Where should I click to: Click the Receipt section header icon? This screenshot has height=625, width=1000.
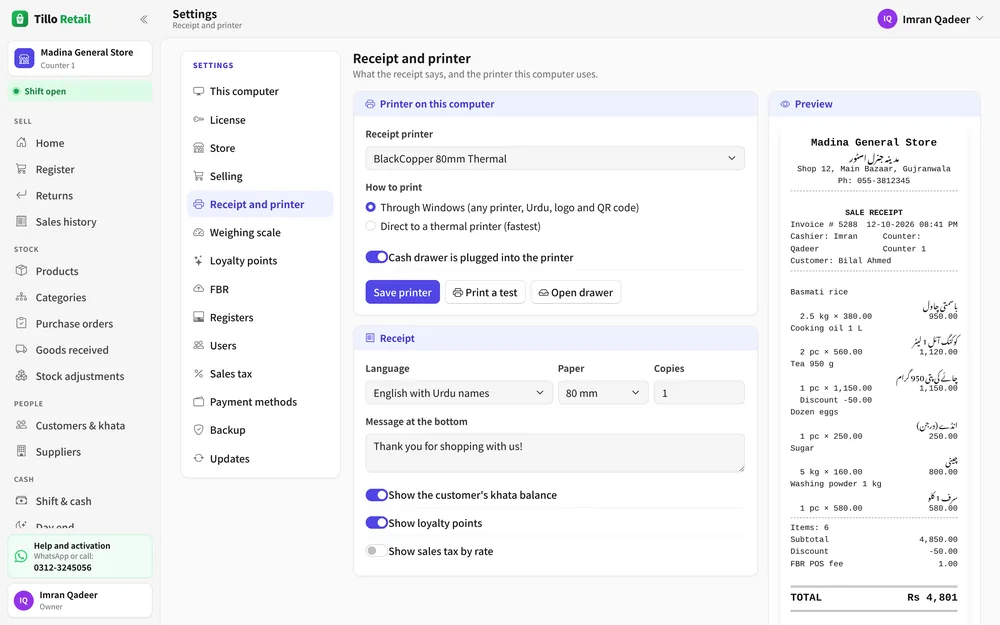coord(370,338)
